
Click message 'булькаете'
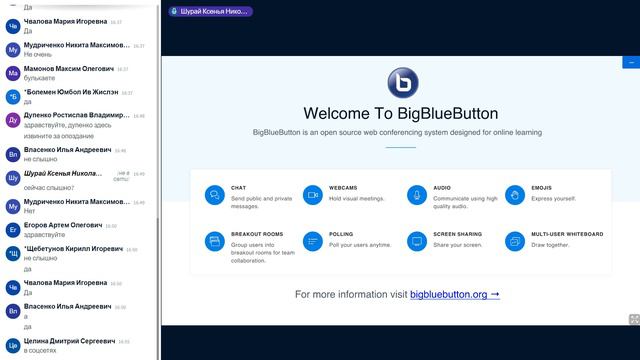[x=39, y=78]
